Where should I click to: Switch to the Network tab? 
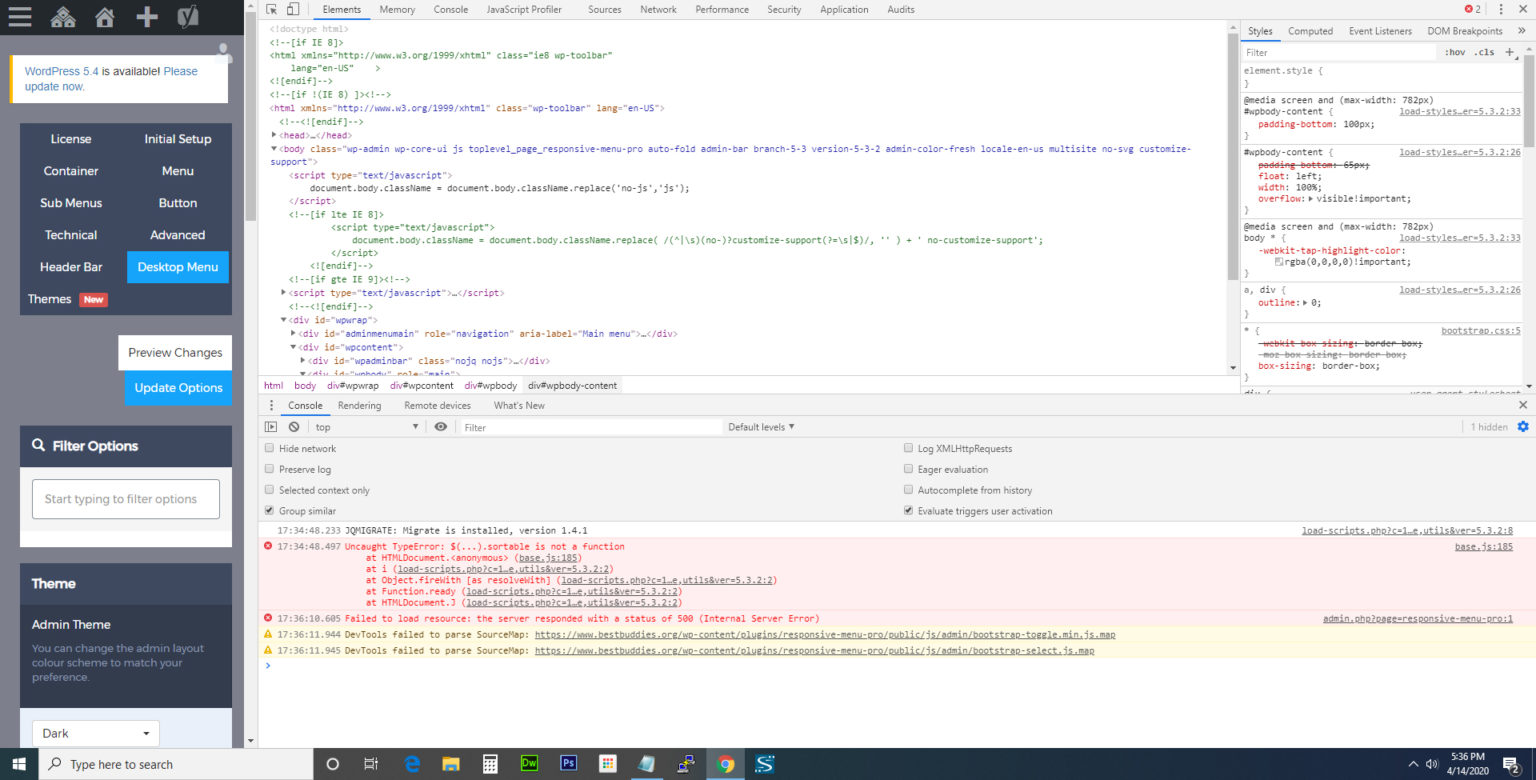coord(658,9)
